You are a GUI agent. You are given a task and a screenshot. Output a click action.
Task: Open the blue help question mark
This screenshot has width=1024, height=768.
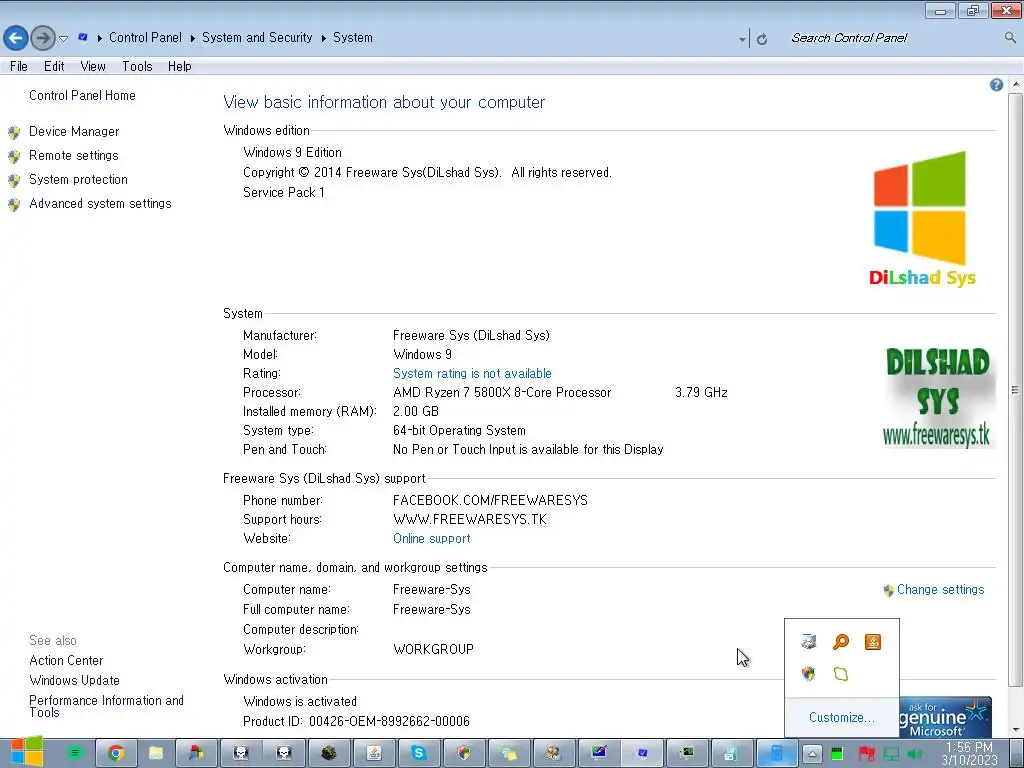point(996,85)
